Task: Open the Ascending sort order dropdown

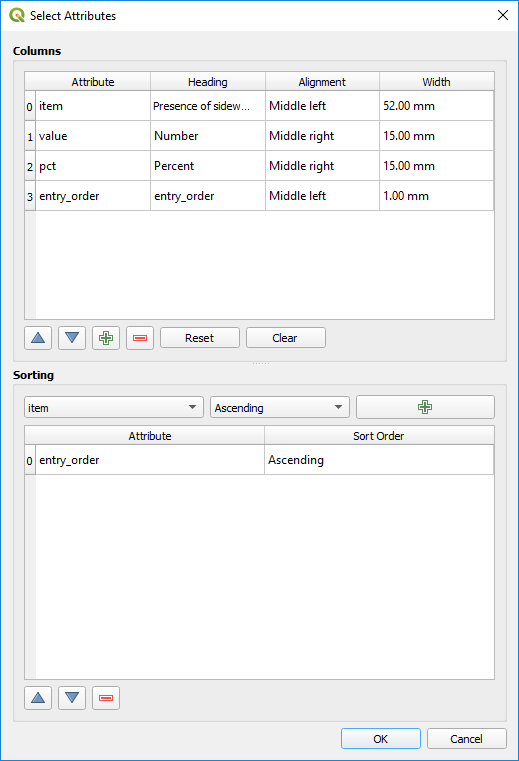Action: (x=280, y=408)
